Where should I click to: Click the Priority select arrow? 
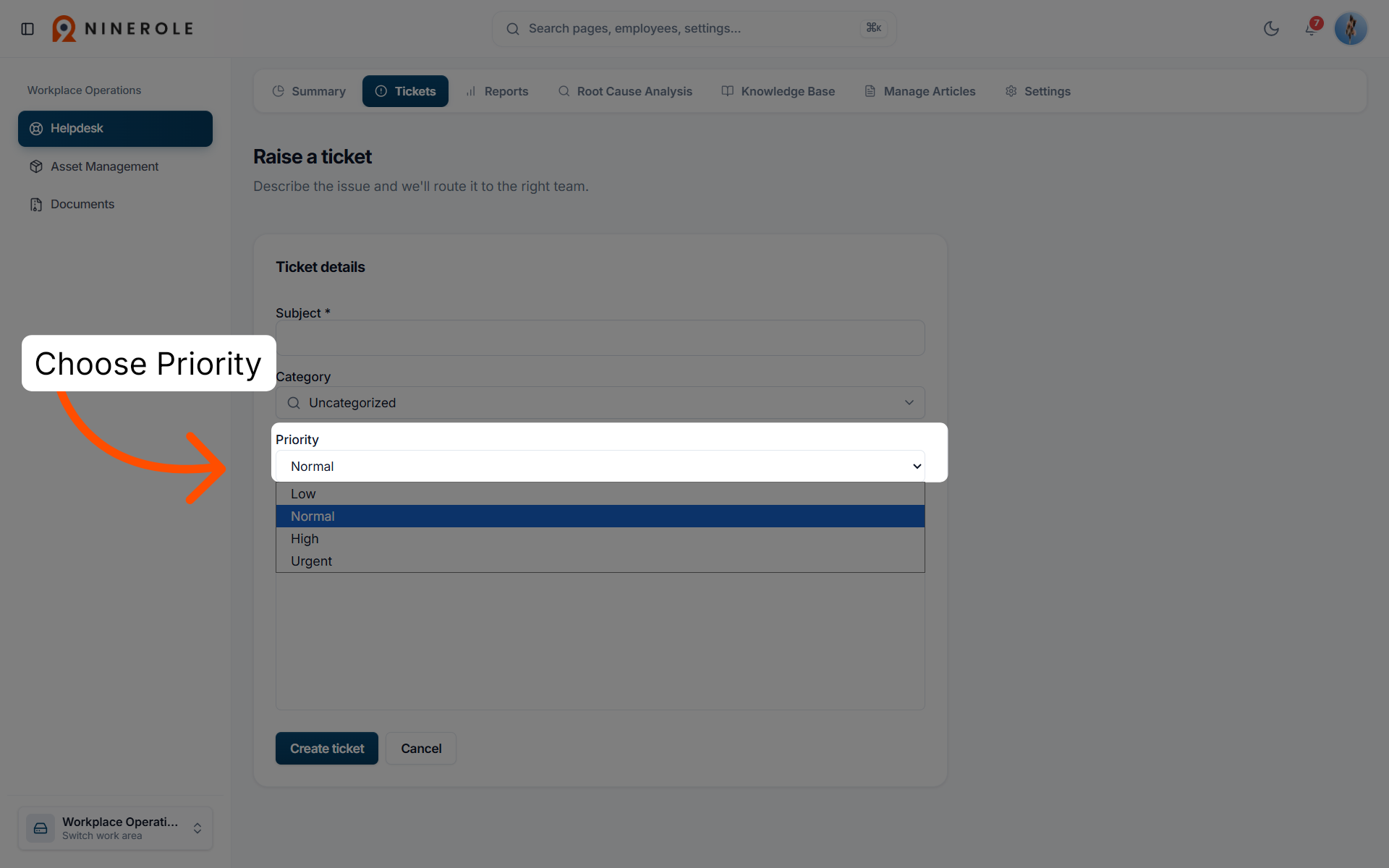click(917, 467)
